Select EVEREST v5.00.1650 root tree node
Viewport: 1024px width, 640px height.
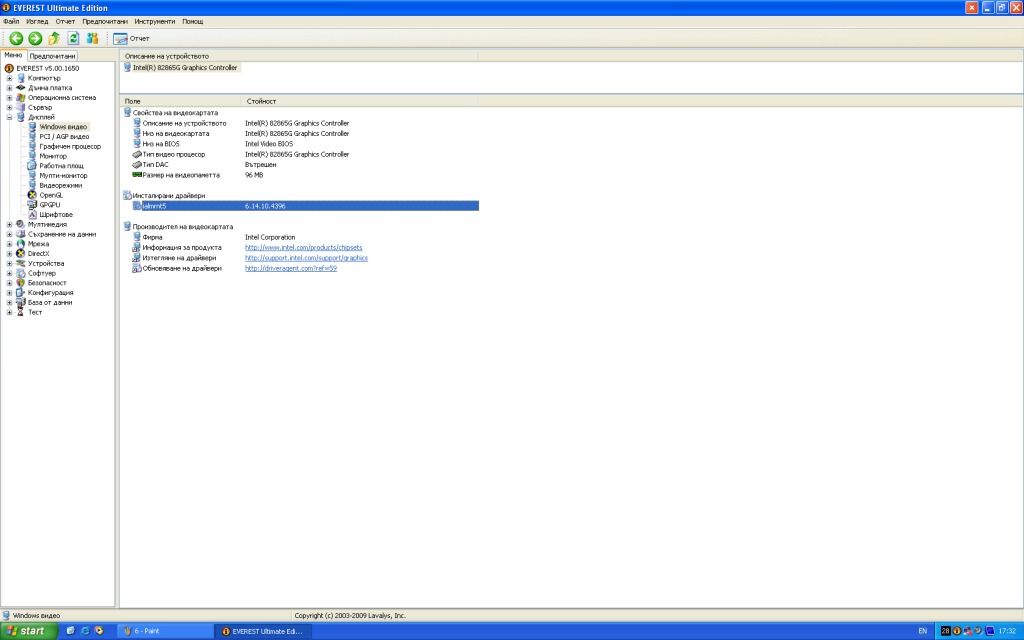(48, 68)
